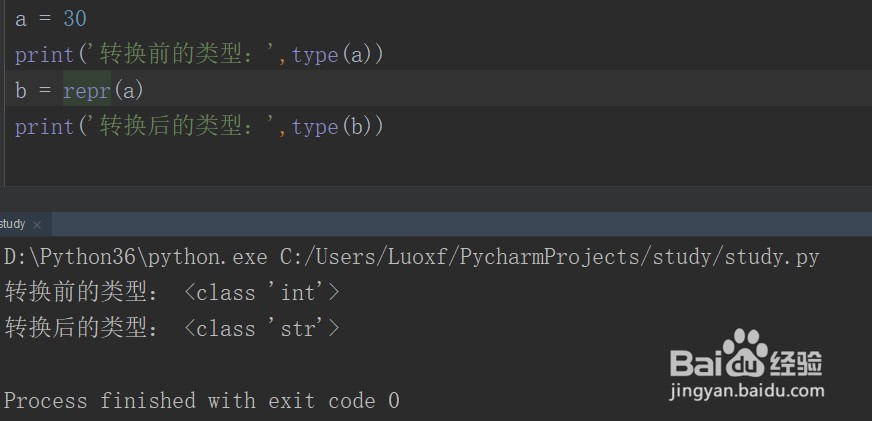Image resolution: width=872 pixels, height=421 pixels.
Task: Click the code line 'a = 30'
Action: coord(51,19)
